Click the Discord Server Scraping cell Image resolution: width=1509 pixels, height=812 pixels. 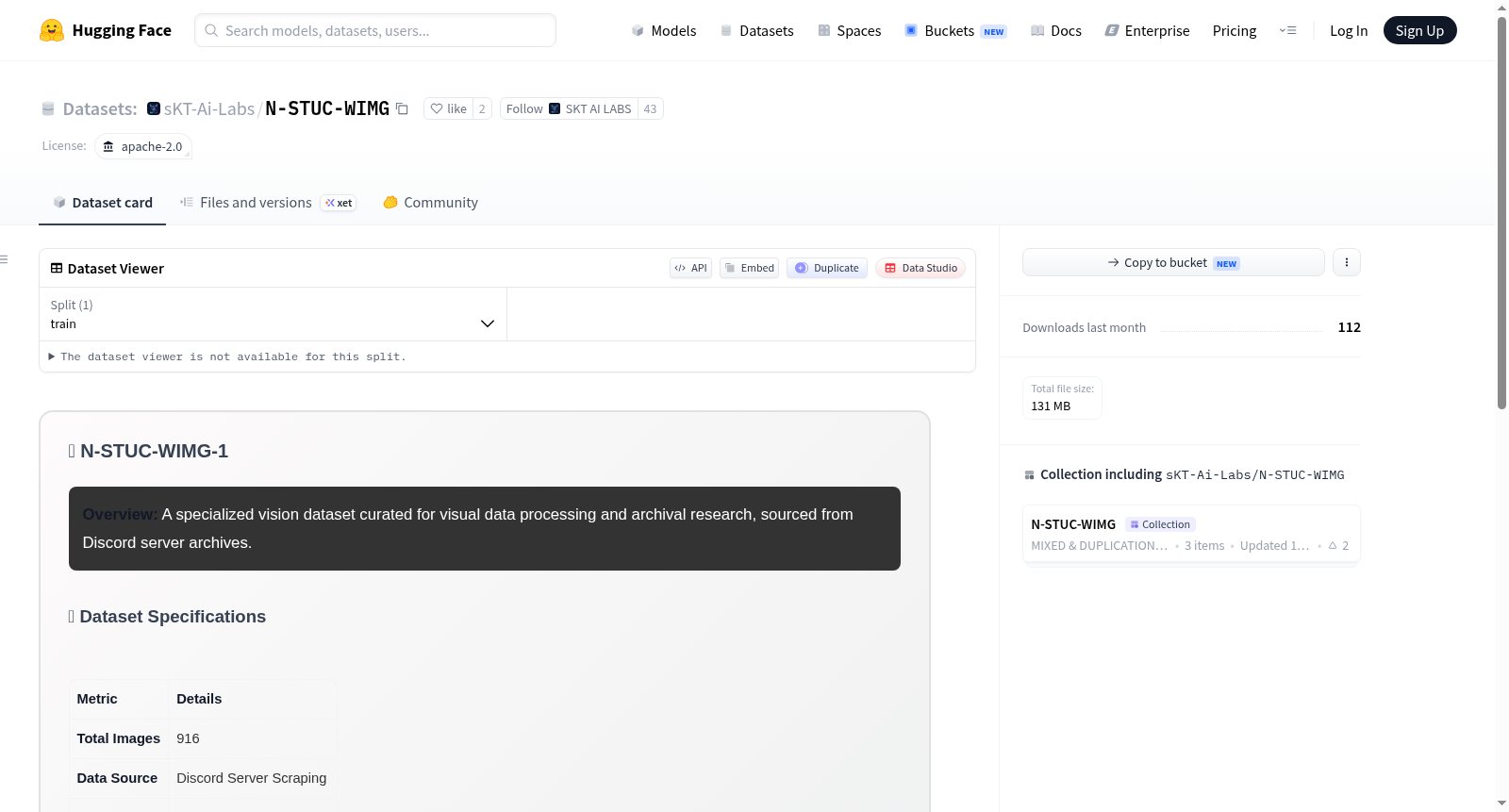tap(252, 778)
